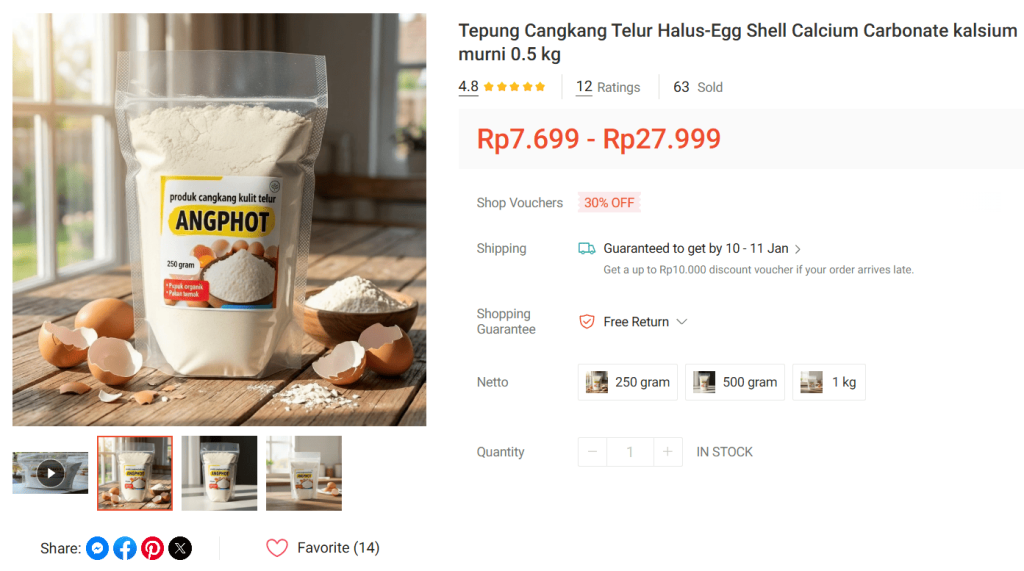The image size is (1024, 571).
Task: Select the 1 kg Netto option
Action: pos(829,382)
